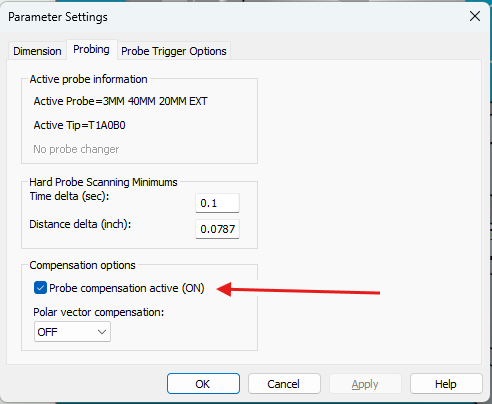Click the Active Probe=3MM 40MM 20MM EXT text
492x404 pixels.
coord(120,101)
